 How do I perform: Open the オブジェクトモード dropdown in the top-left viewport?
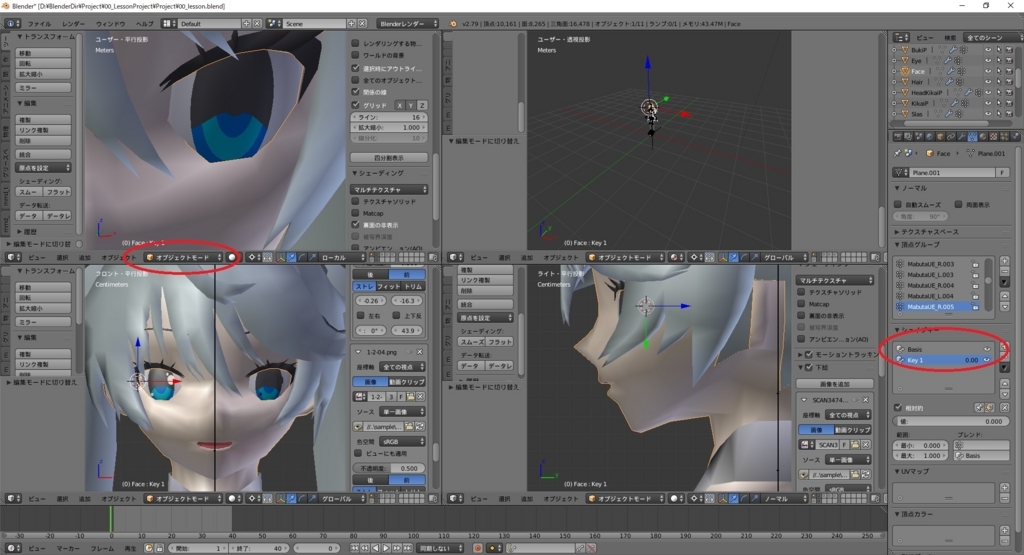click(x=184, y=257)
